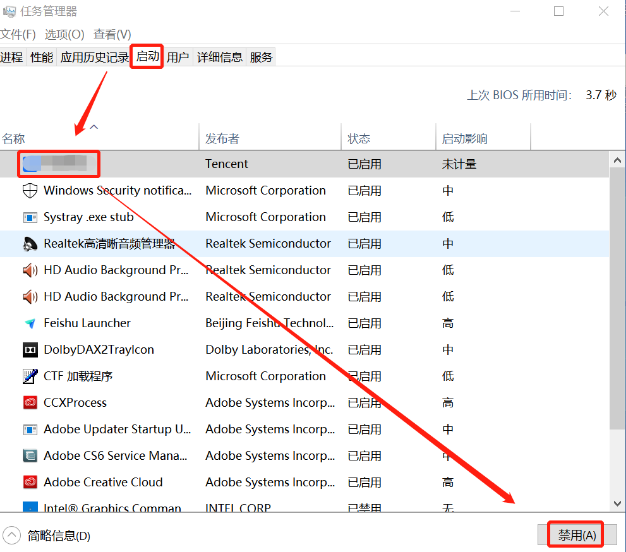Click the 禁用(A) button
Viewport: 626px width, 552px height.
(576, 535)
